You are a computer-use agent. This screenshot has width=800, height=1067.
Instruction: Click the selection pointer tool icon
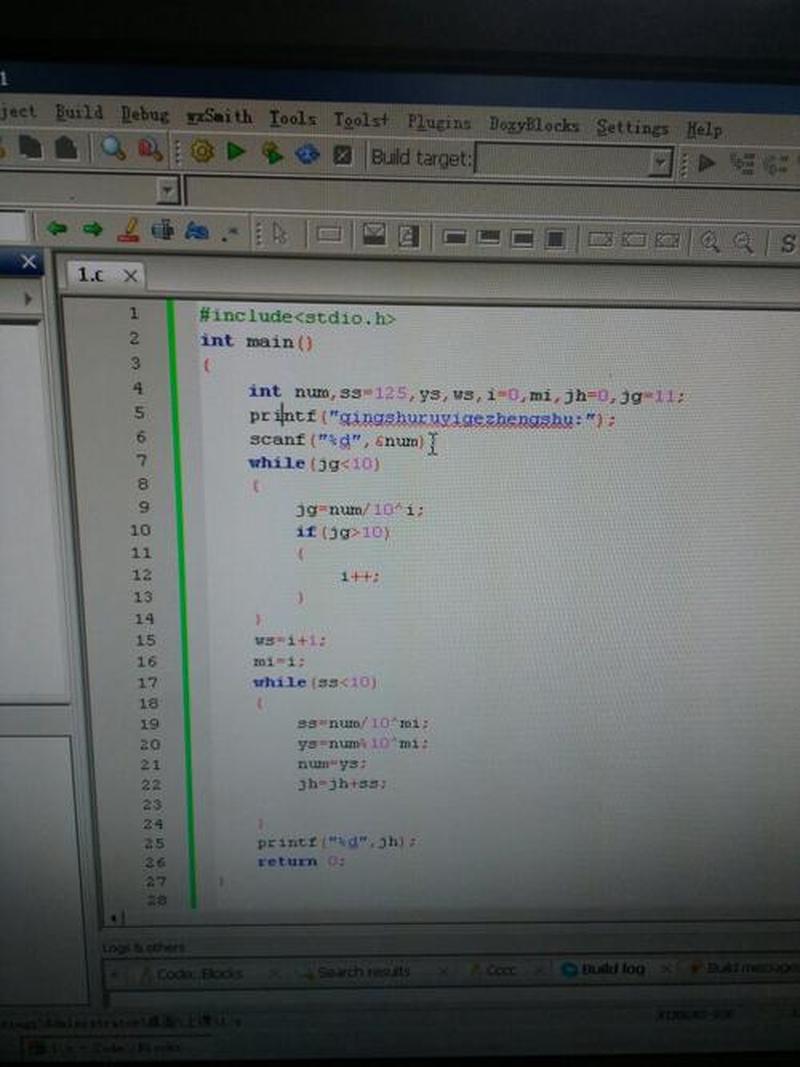click(x=280, y=233)
